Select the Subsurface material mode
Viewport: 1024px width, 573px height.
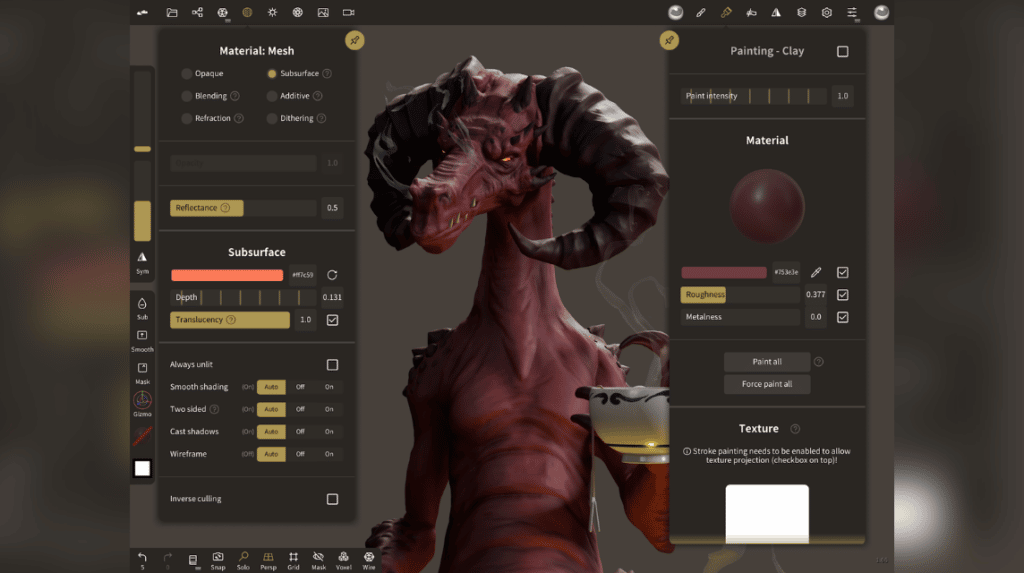293,74
